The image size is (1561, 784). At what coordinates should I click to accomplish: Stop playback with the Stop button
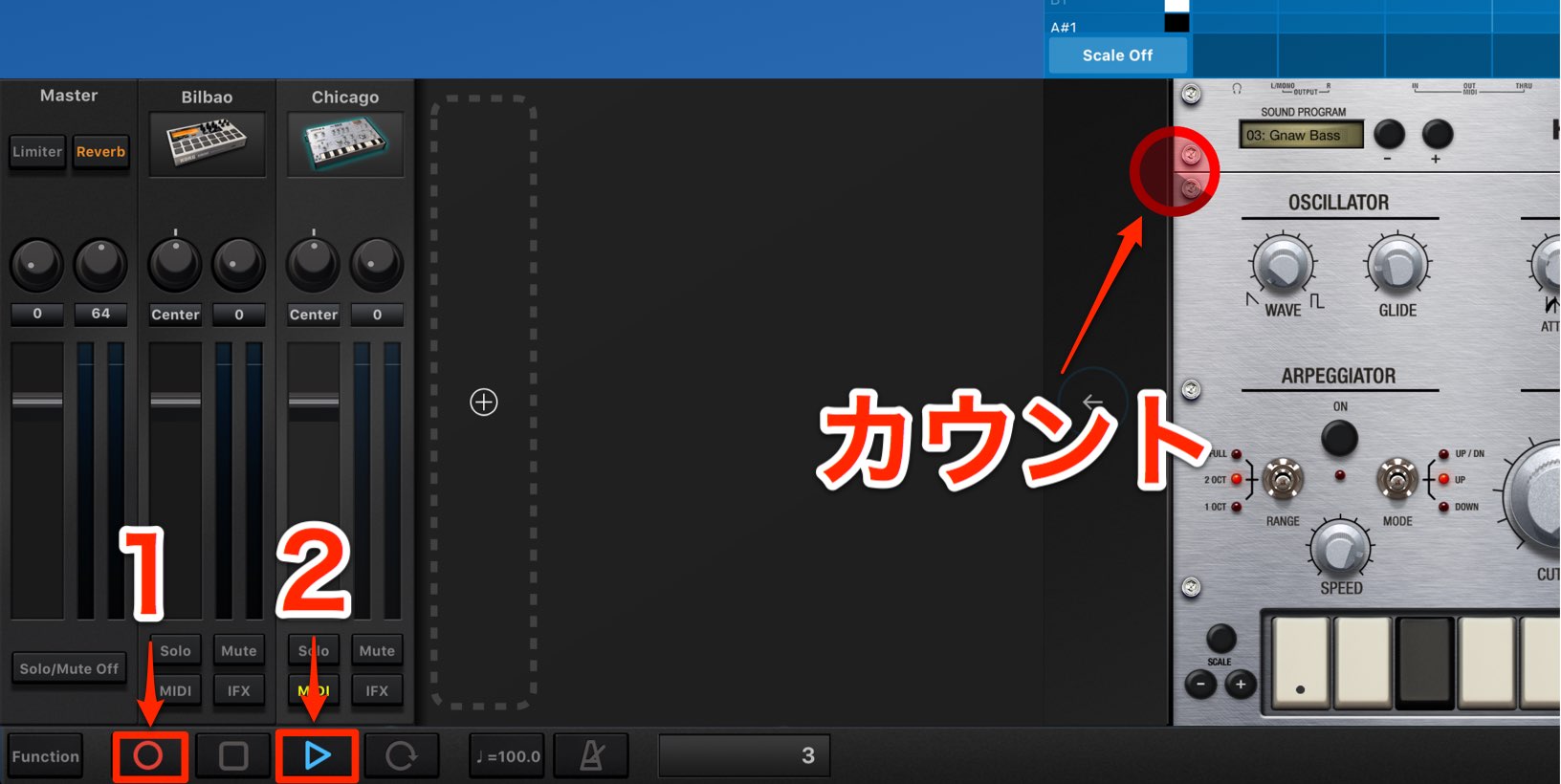pyautogui.click(x=232, y=756)
